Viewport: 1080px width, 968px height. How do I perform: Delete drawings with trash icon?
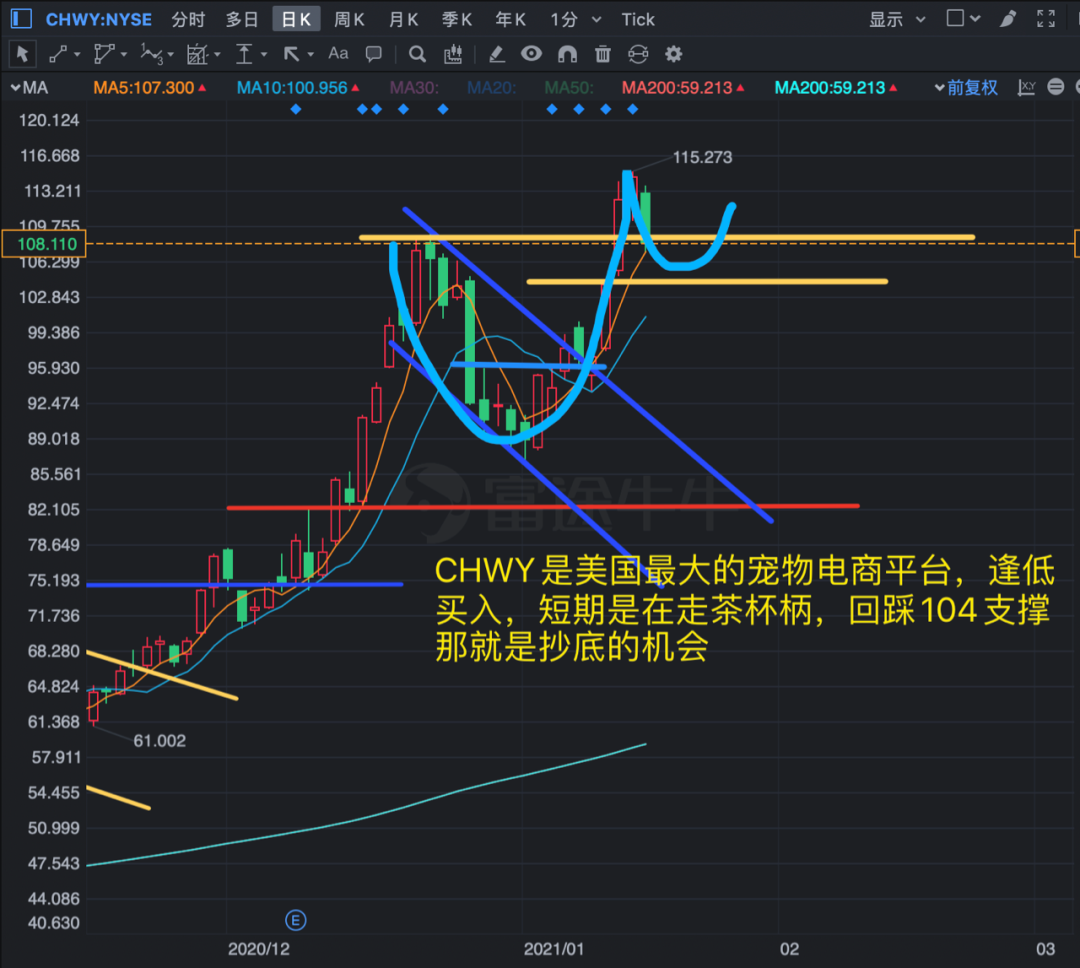coord(603,54)
